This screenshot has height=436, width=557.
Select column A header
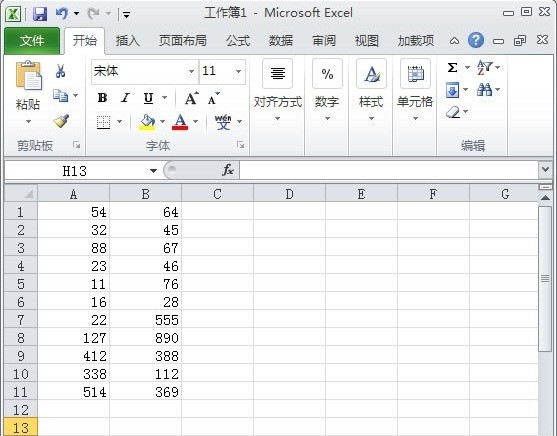pos(74,194)
